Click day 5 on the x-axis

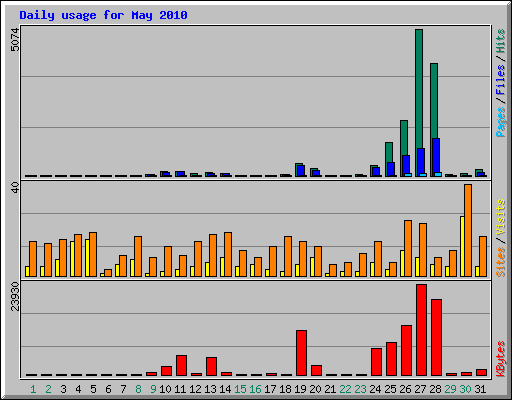(x=93, y=389)
